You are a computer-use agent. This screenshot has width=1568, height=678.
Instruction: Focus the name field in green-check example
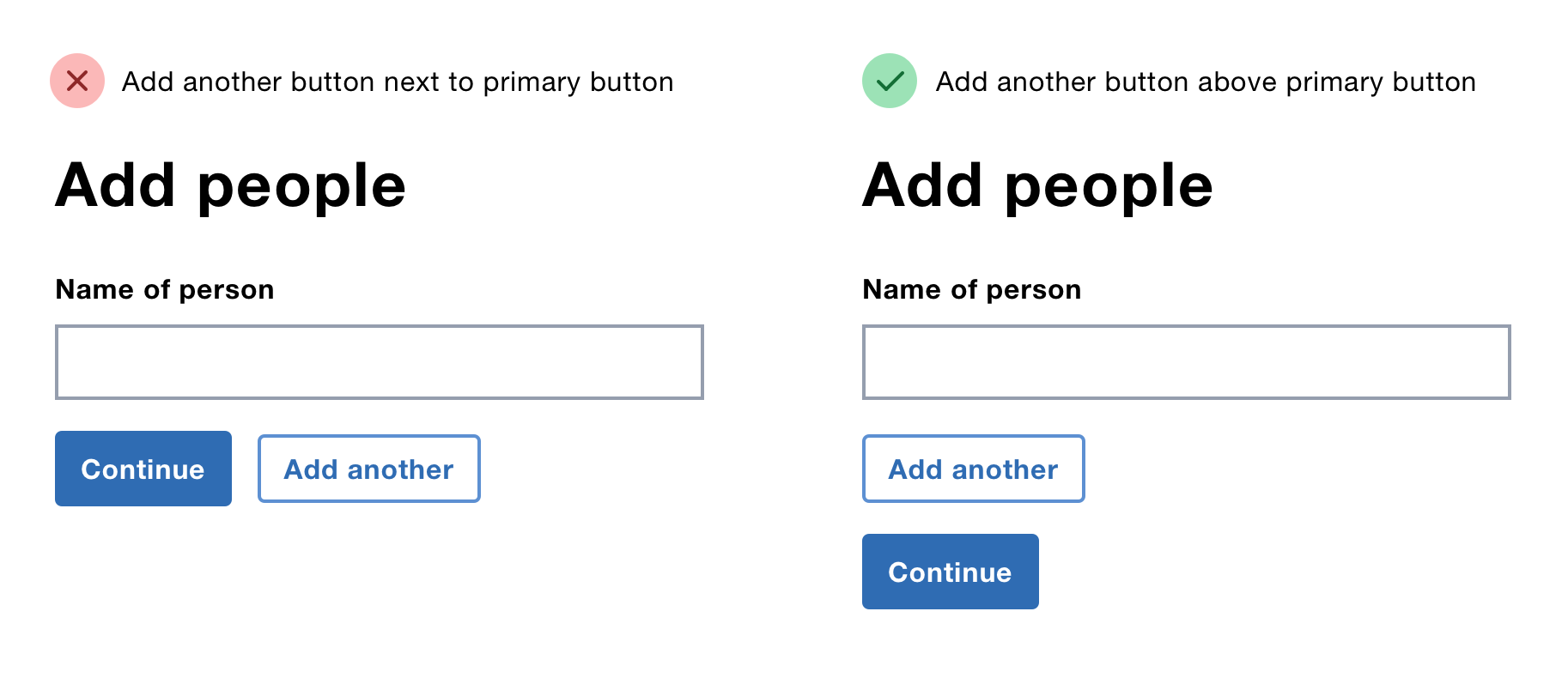tap(1186, 362)
